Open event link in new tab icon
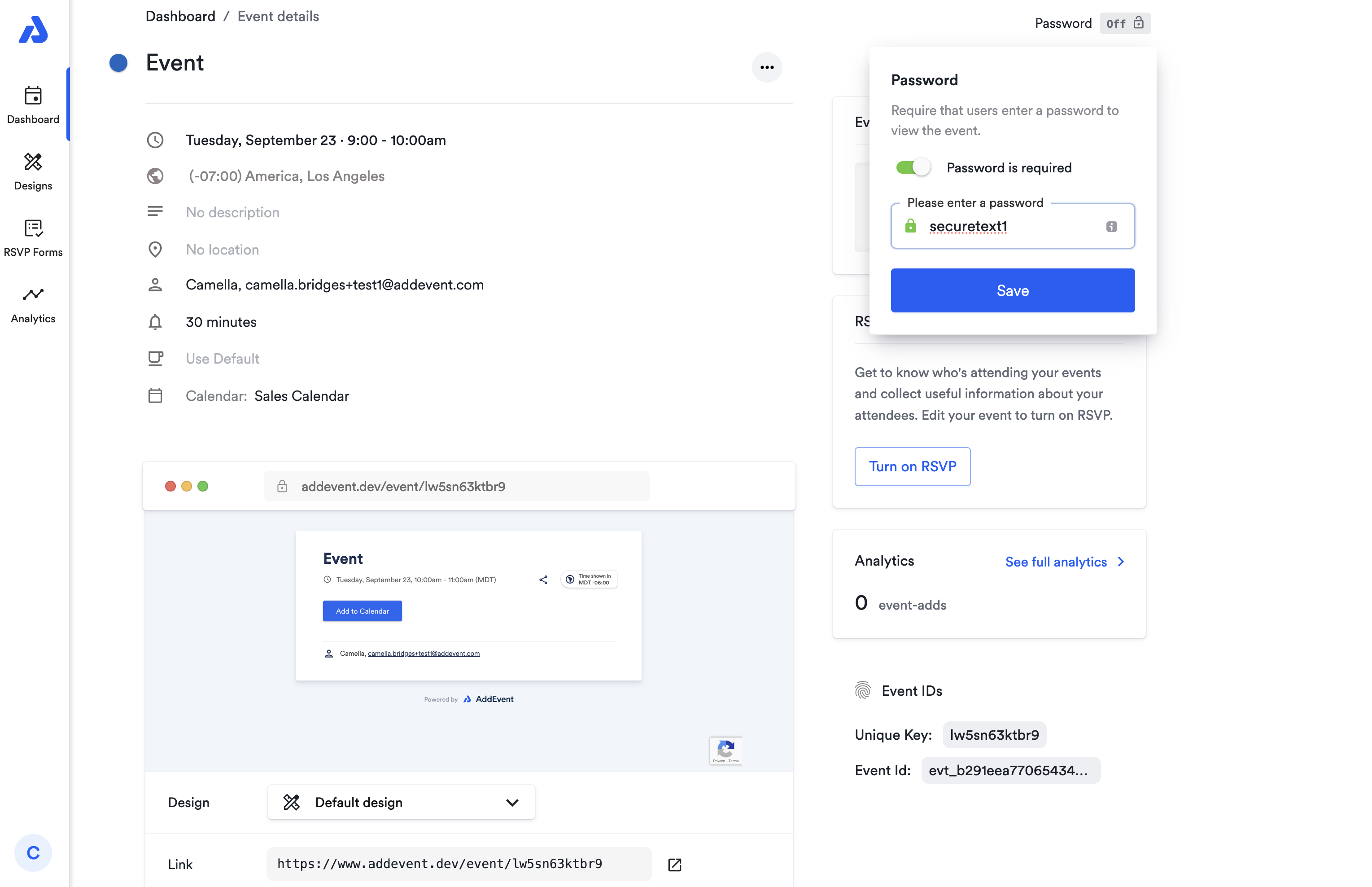The image size is (1372, 887). pyautogui.click(x=674, y=864)
